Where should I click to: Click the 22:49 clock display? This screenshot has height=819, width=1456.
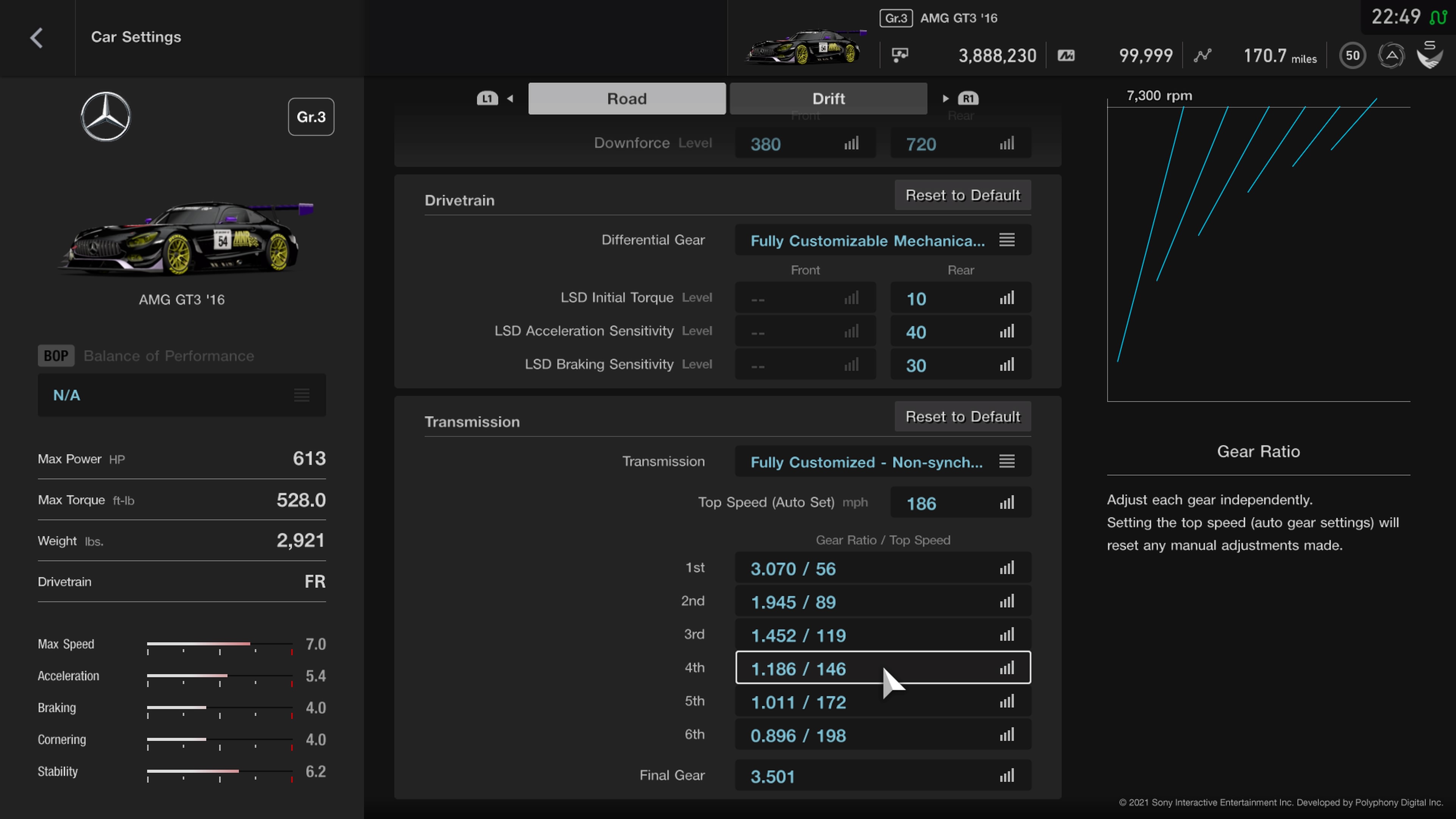coord(1395,17)
